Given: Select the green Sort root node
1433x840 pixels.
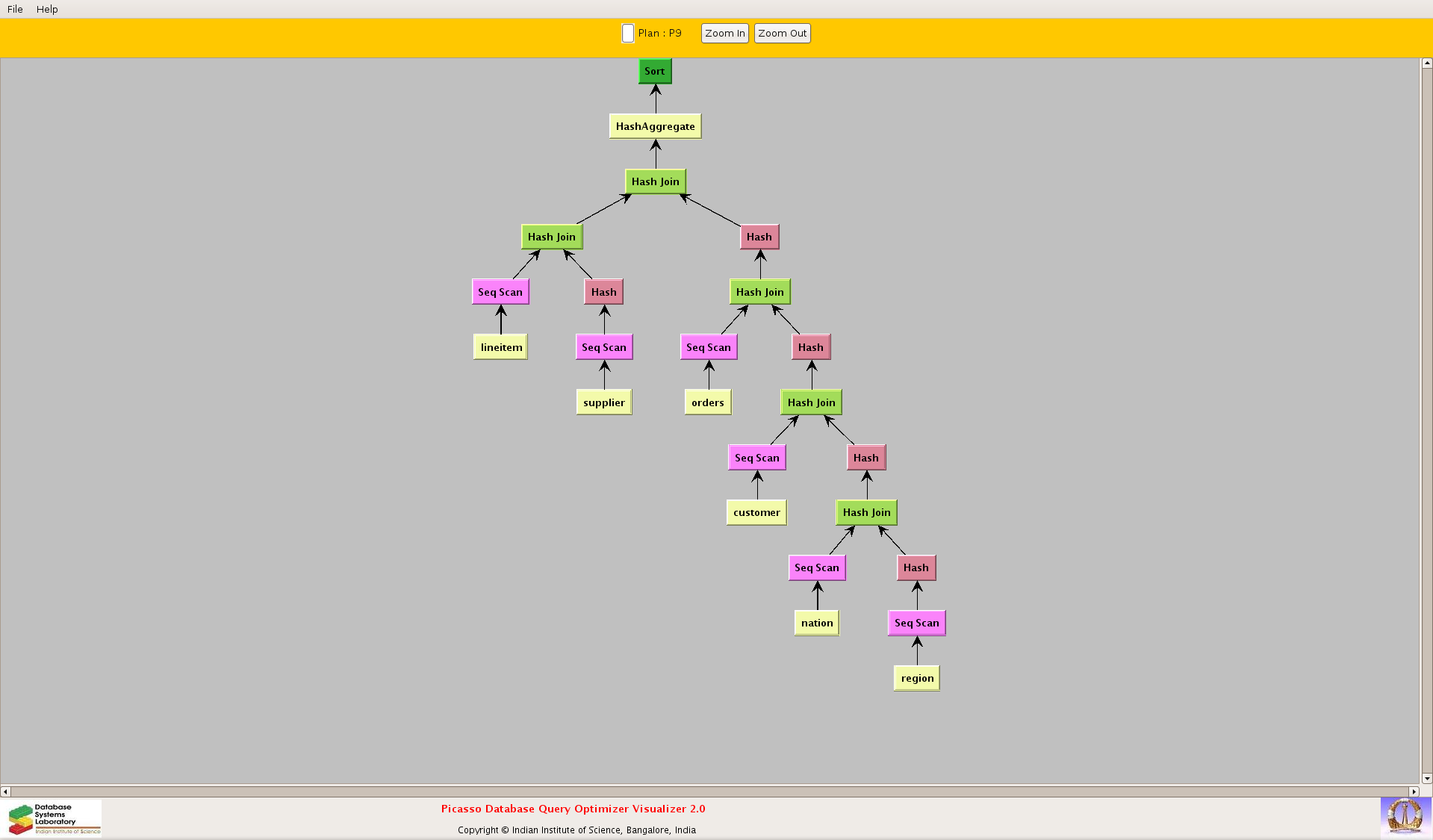Looking at the screenshot, I should (x=655, y=72).
